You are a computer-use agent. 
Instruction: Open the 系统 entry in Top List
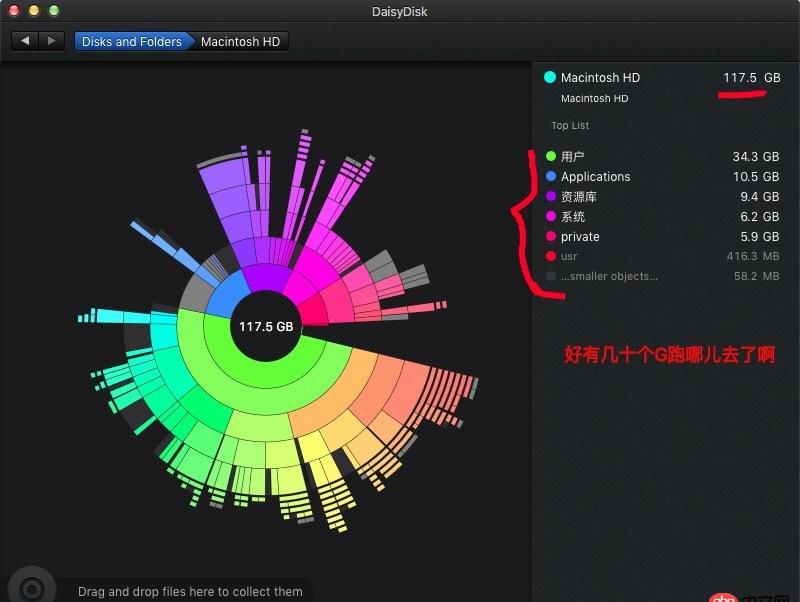tap(662, 216)
